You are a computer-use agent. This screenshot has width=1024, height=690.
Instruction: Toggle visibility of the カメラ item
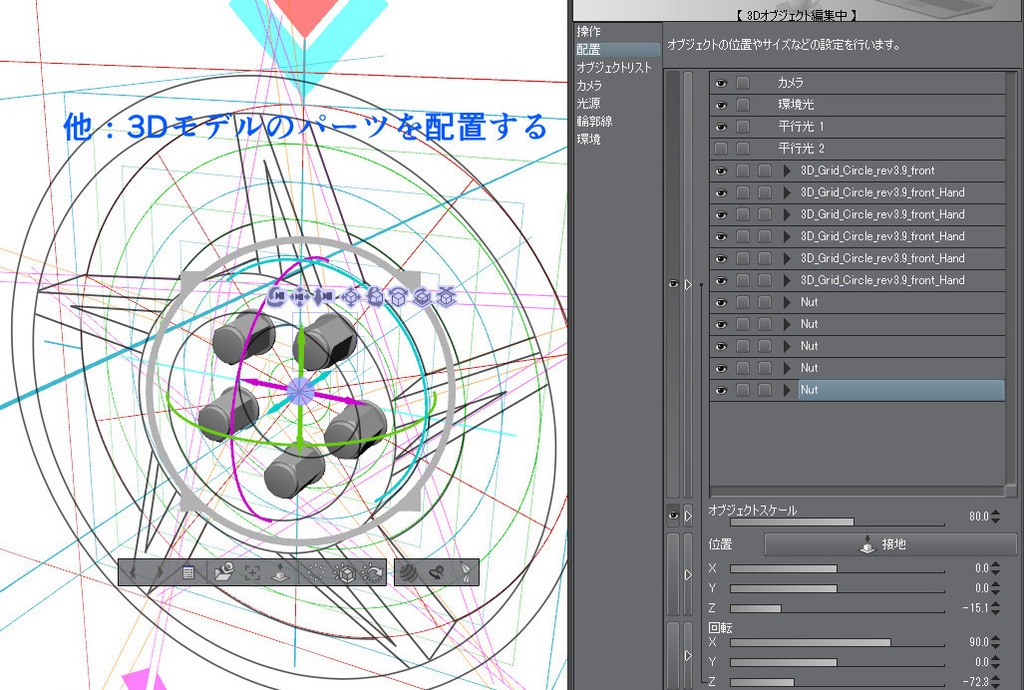721,82
